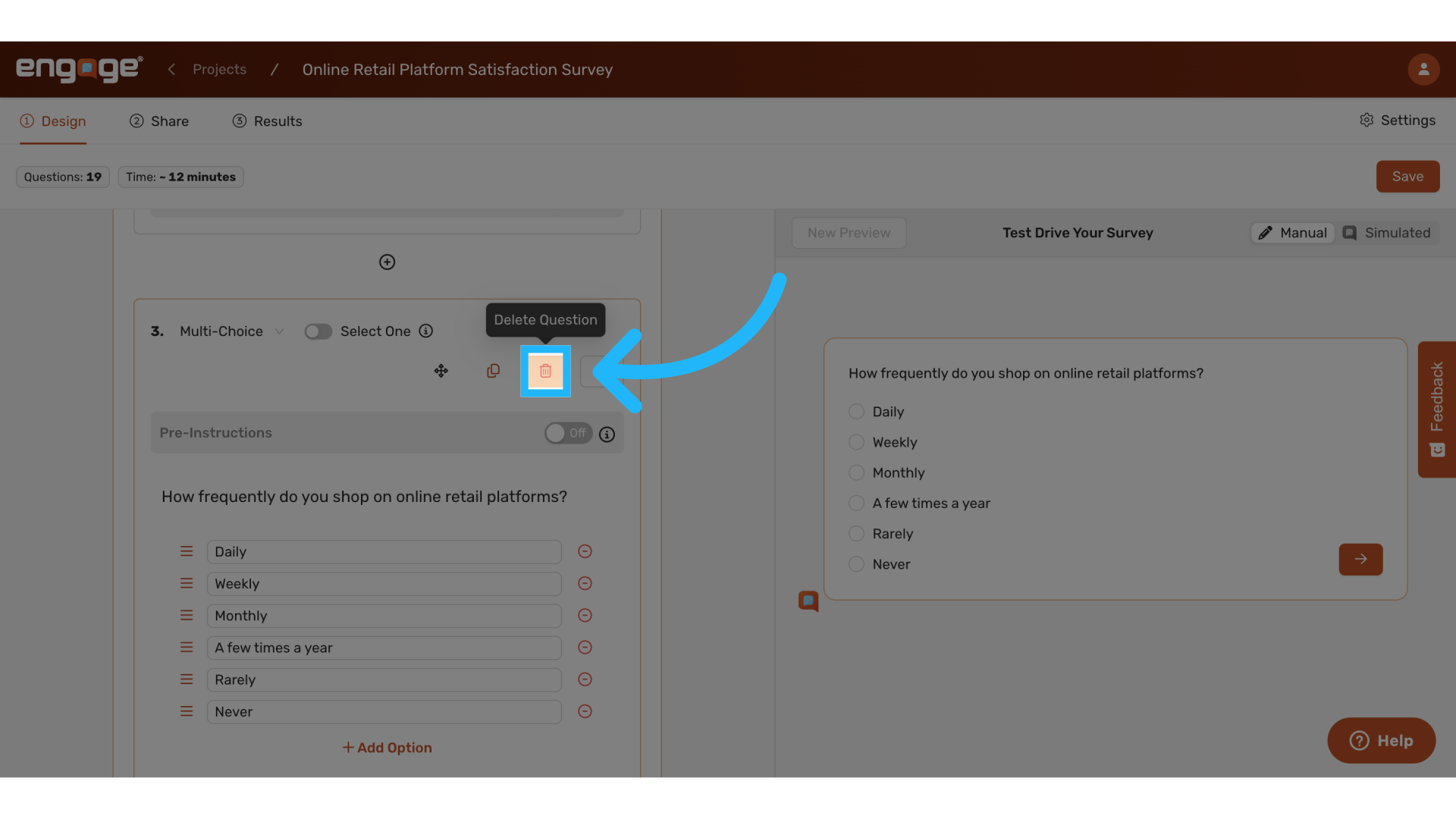The height and width of the screenshot is (819, 1456).
Task: Select the Rarely radio button in preview
Action: (856, 533)
